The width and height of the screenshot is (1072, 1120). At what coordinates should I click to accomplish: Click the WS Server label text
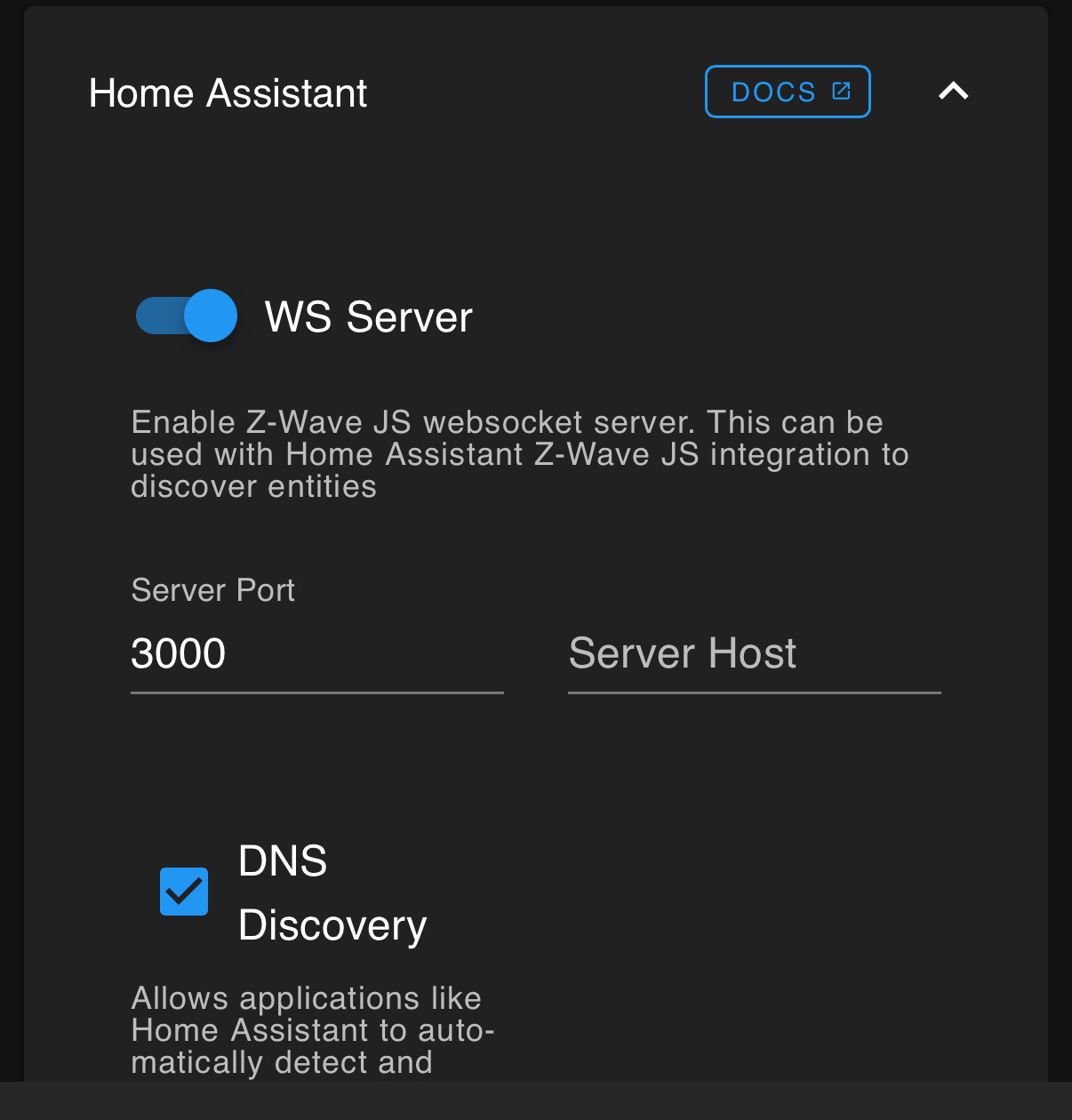[x=368, y=317]
